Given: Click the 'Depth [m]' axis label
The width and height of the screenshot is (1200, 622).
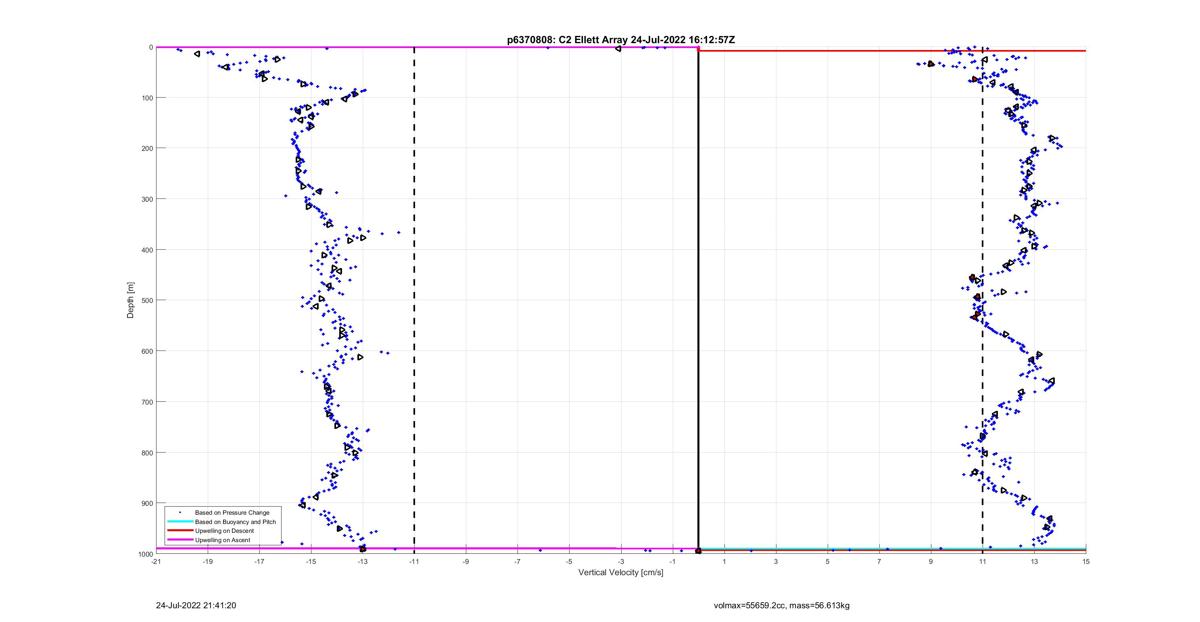Looking at the screenshot, I should coord(130,300).
